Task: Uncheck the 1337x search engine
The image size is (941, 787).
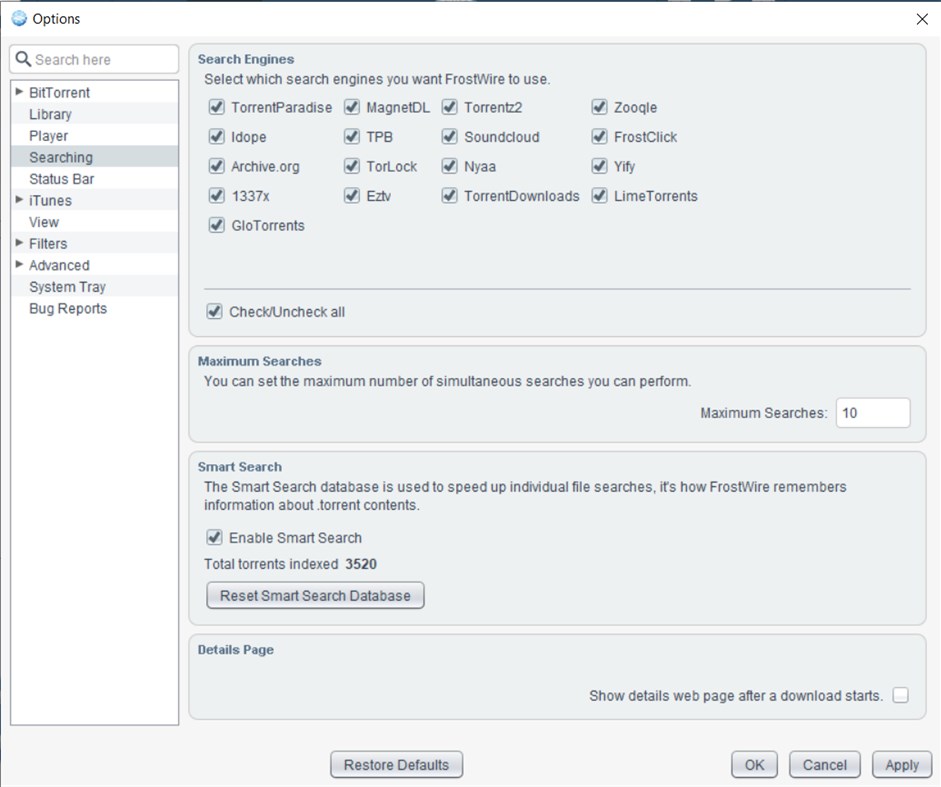Action: 216,196
